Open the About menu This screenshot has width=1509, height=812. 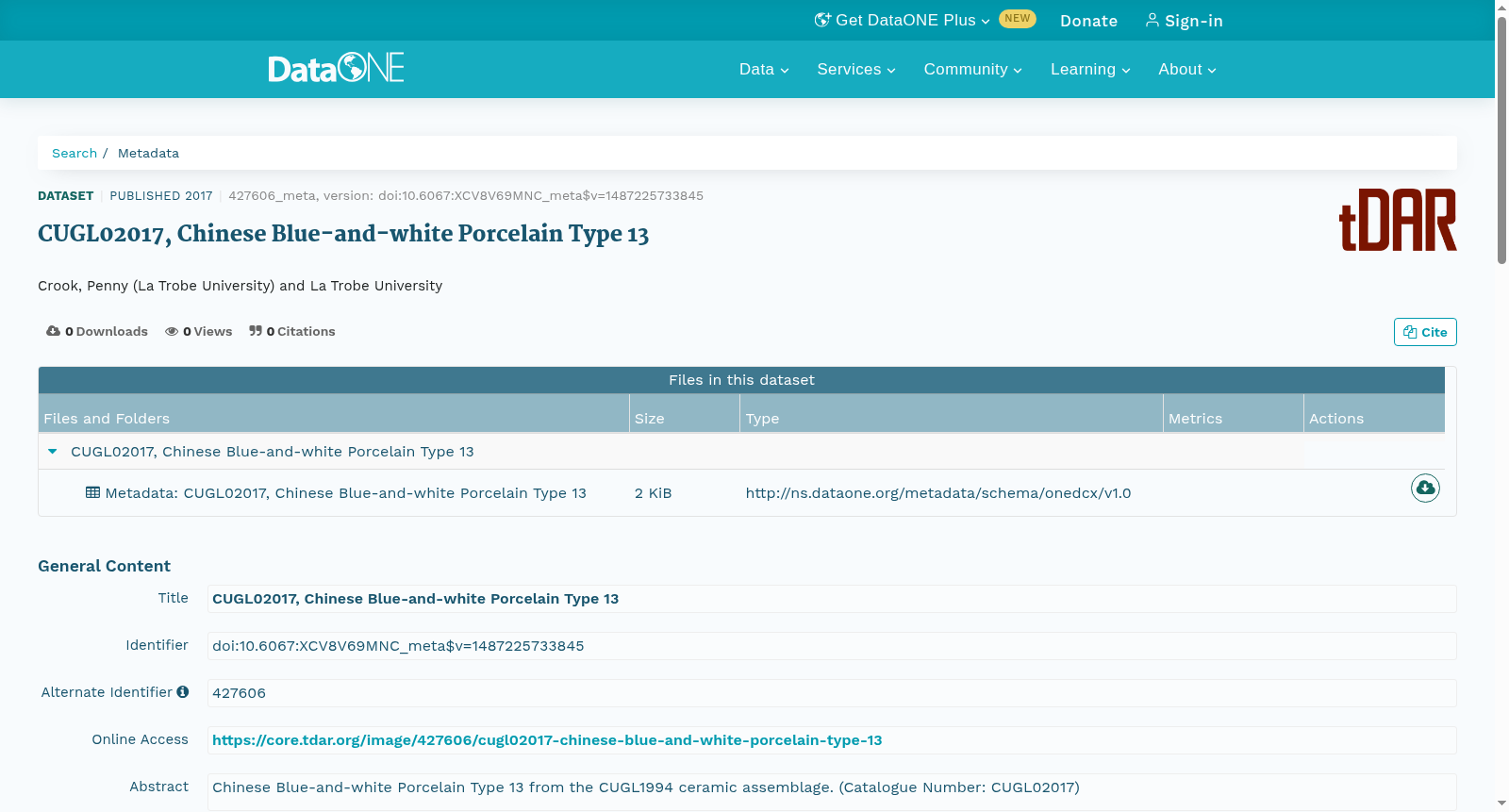click(1187, 69)
